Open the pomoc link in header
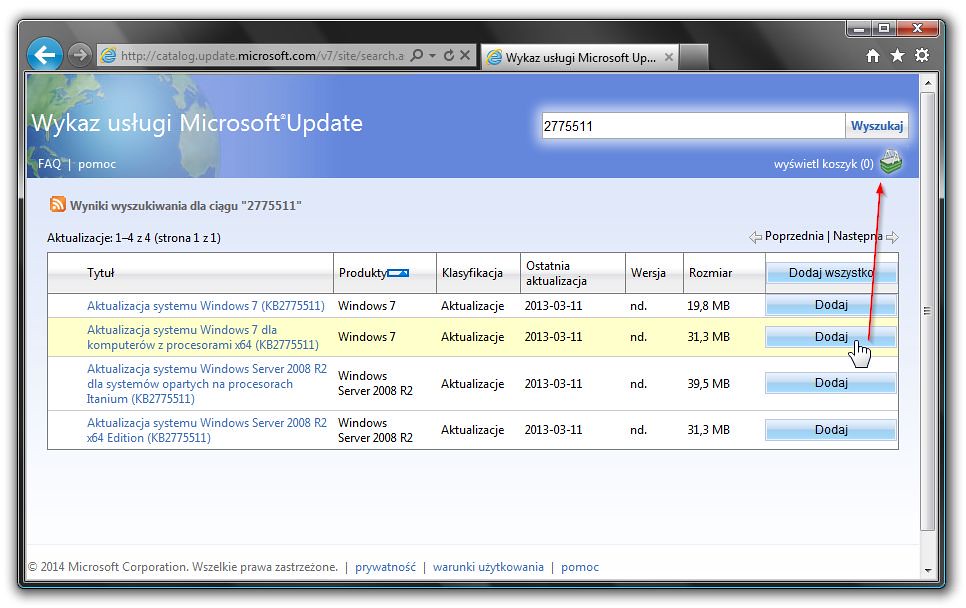The image size is (966, 608). (97, 164)
